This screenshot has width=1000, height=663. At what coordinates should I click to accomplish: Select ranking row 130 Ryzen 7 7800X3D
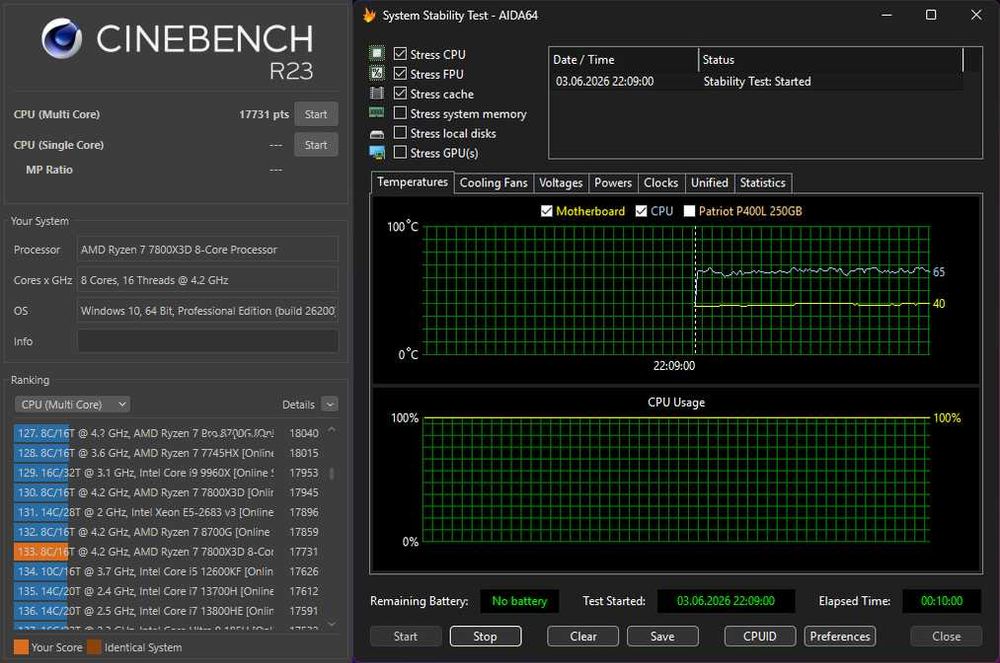[167, 492]
